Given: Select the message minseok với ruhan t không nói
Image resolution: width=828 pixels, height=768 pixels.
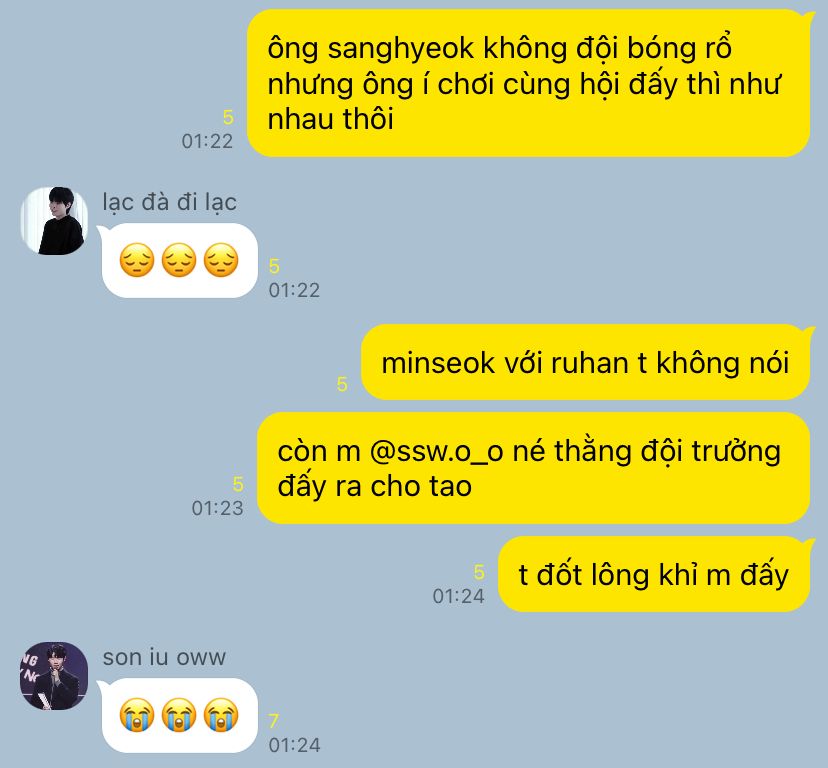Looking at the screenshot, I should (x=586, y=362).
